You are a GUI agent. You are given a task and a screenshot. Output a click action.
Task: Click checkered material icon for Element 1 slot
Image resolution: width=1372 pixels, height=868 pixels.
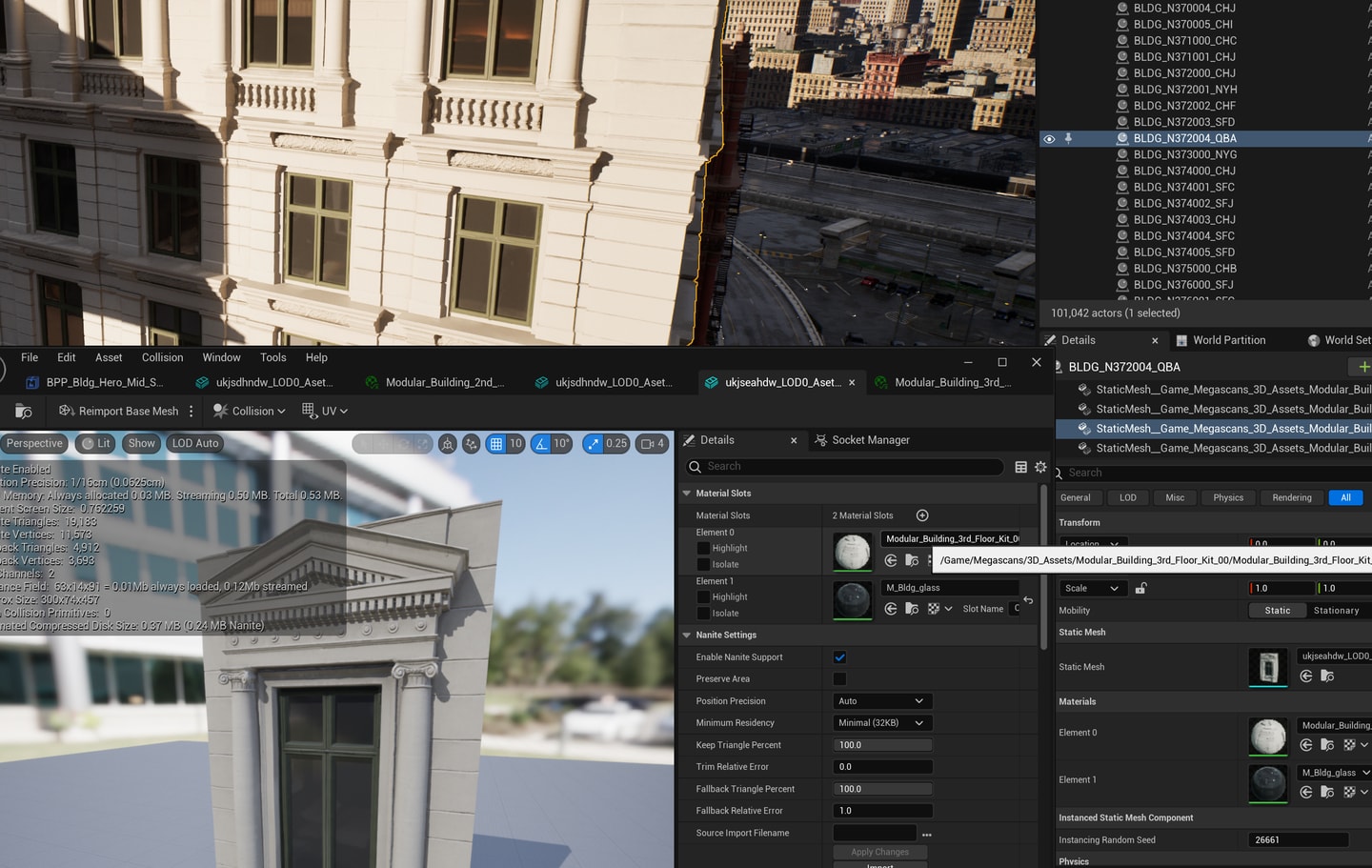[934, 609]
